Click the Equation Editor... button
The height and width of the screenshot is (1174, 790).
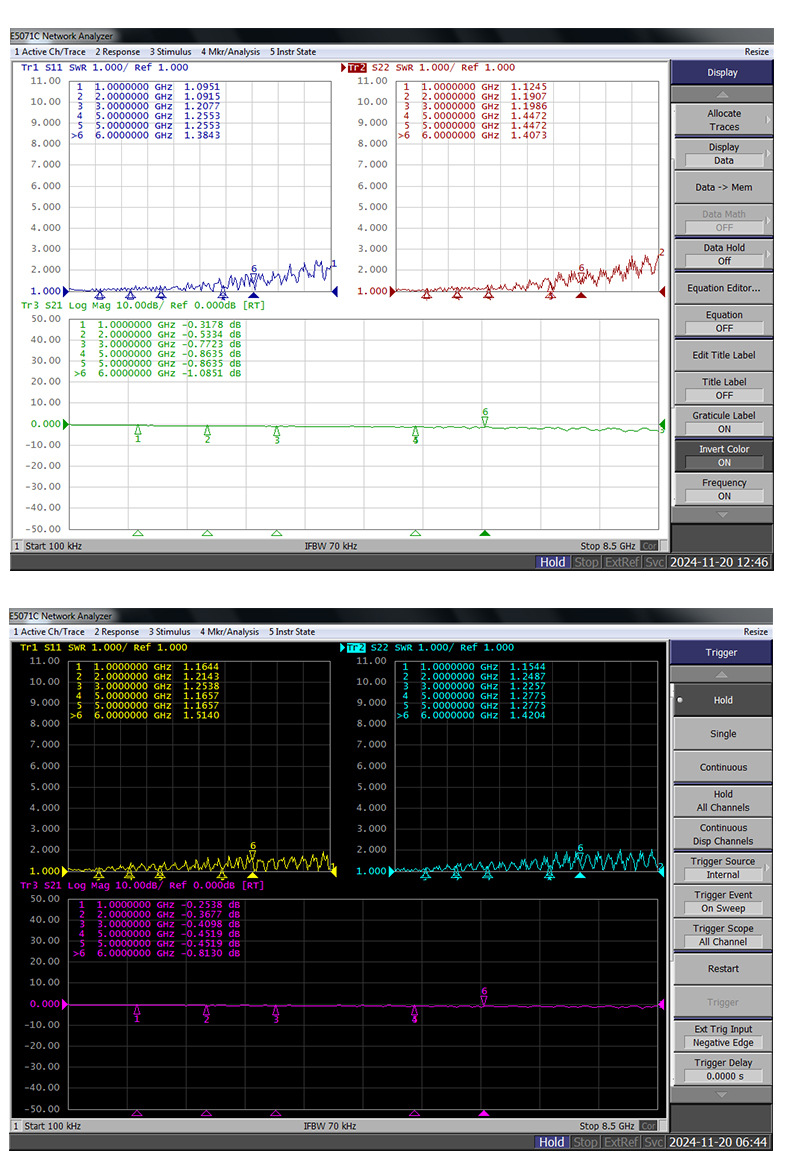tap(723, 288)
